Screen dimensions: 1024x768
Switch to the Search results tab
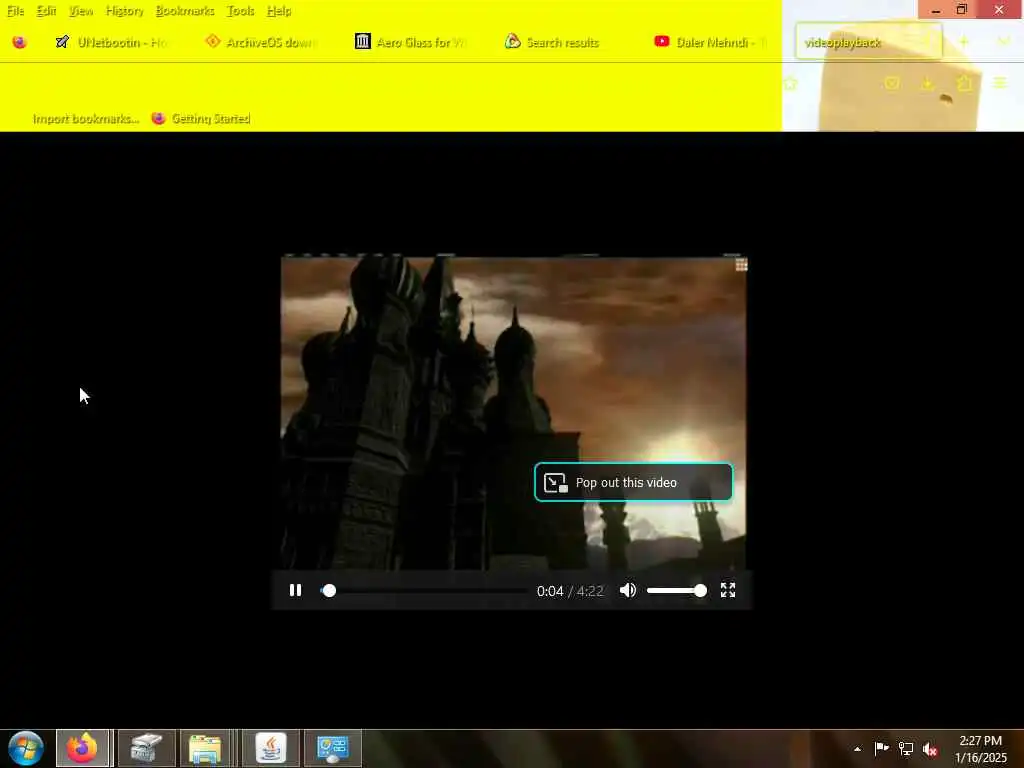560,42
